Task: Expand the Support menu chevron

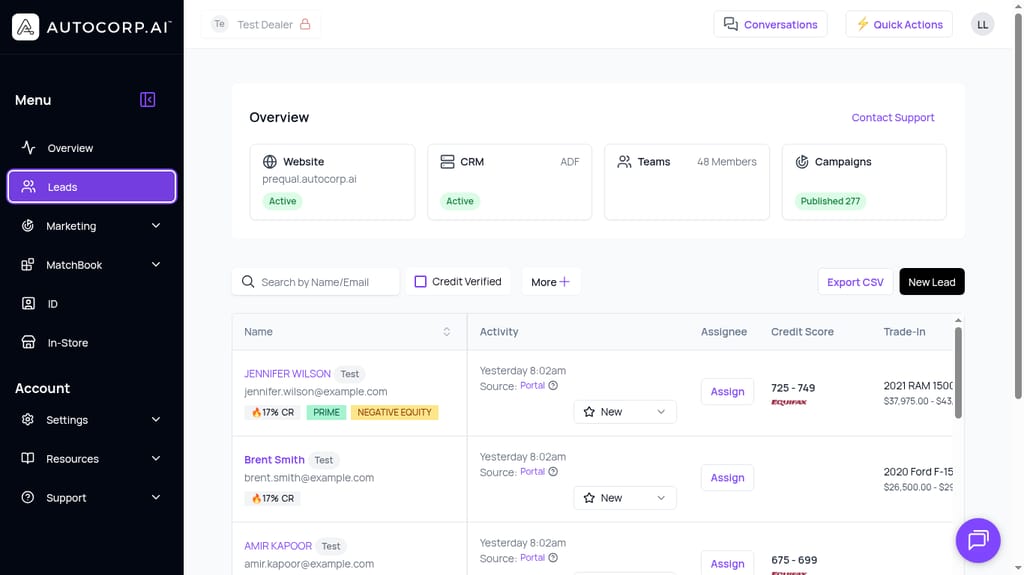Action: click(x=156, y=497)
